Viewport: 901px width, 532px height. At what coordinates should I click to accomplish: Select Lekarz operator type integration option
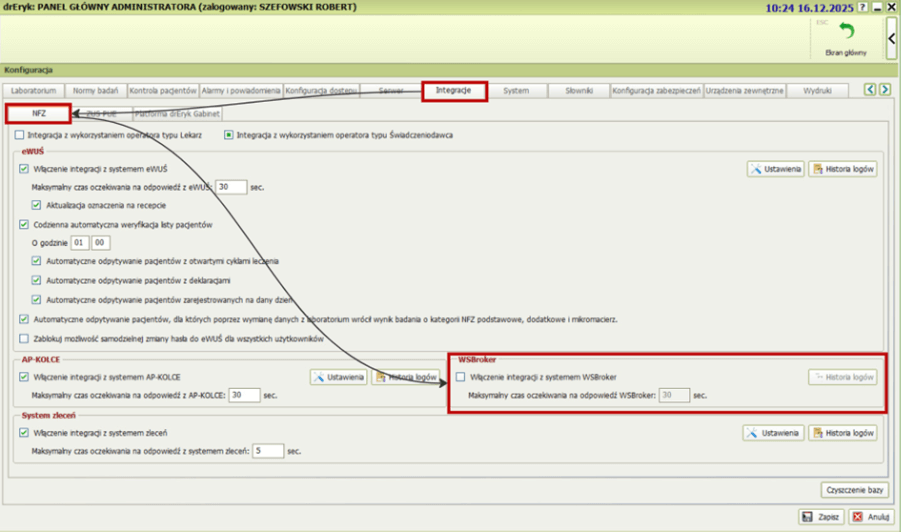click(20, 134)
